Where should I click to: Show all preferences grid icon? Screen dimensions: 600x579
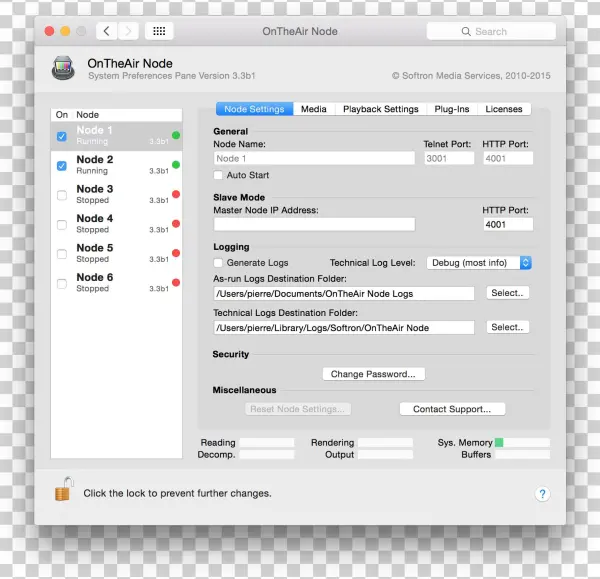(159, 31)
